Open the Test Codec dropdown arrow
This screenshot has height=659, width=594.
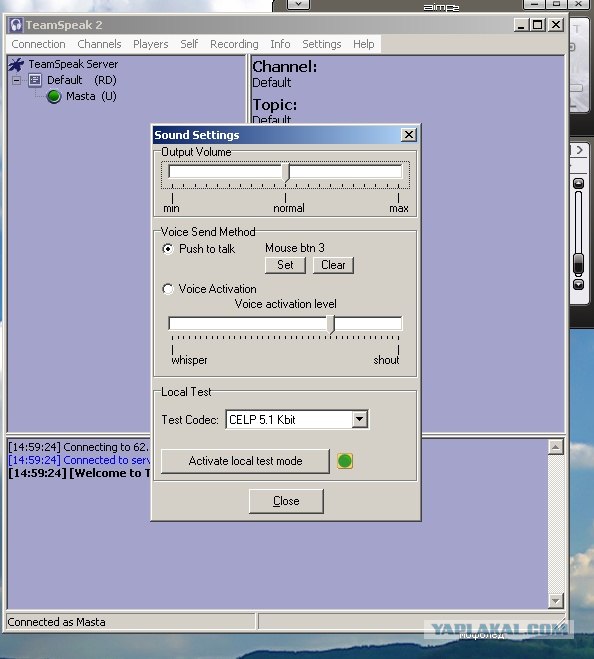coord(360,419)
